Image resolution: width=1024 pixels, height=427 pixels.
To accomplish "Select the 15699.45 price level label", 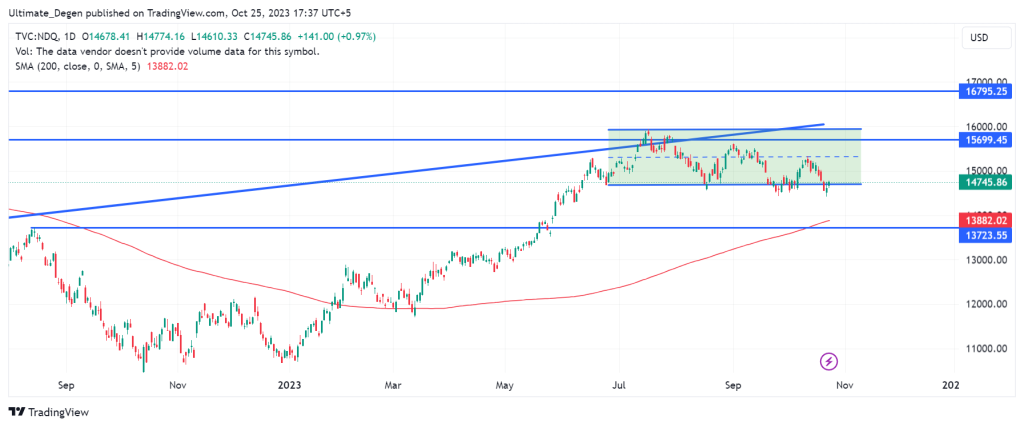I will tap(985, 139).
